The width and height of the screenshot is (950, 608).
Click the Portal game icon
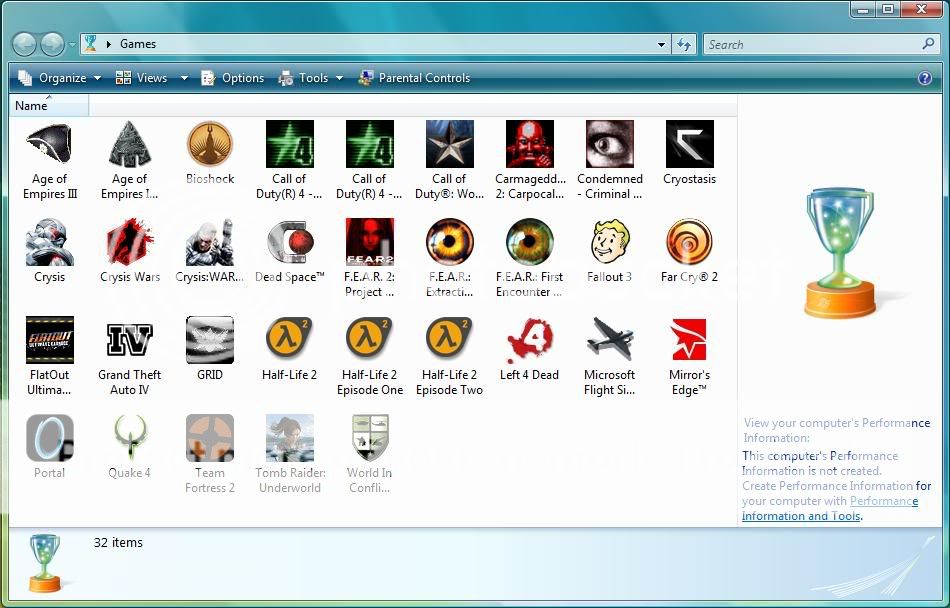coord(49,438)
